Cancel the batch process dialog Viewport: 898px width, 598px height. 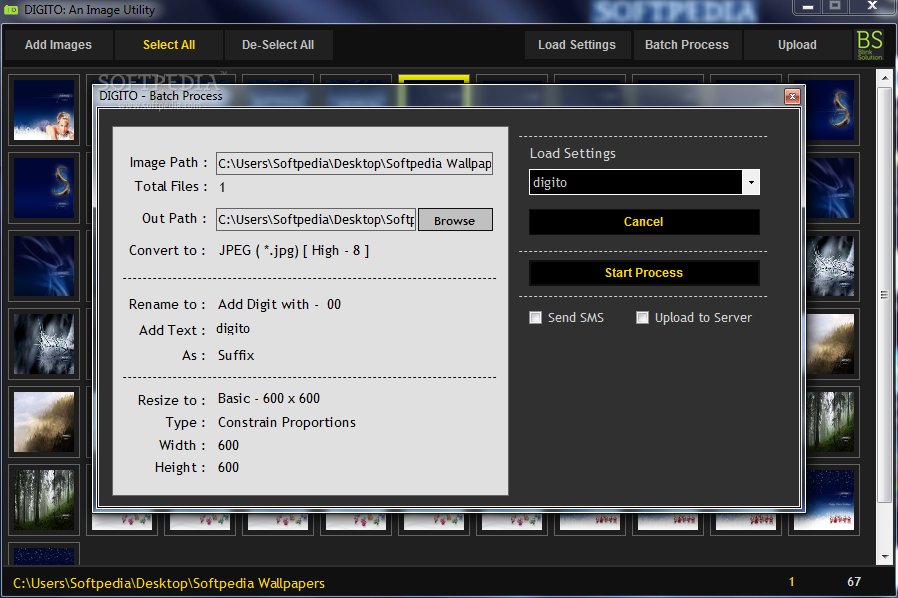pyautogui.click(x=644, y=222)
